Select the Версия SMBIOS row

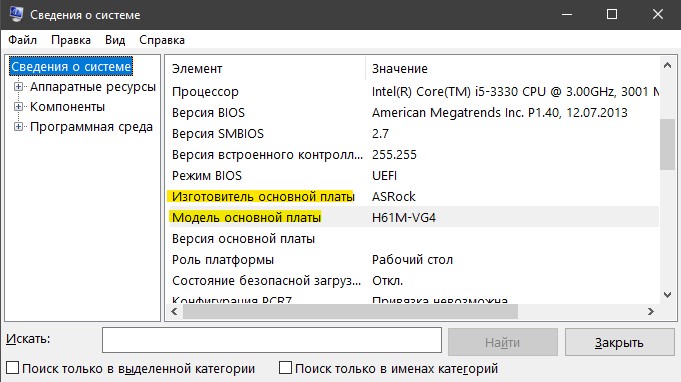click(x=413, y=133)
